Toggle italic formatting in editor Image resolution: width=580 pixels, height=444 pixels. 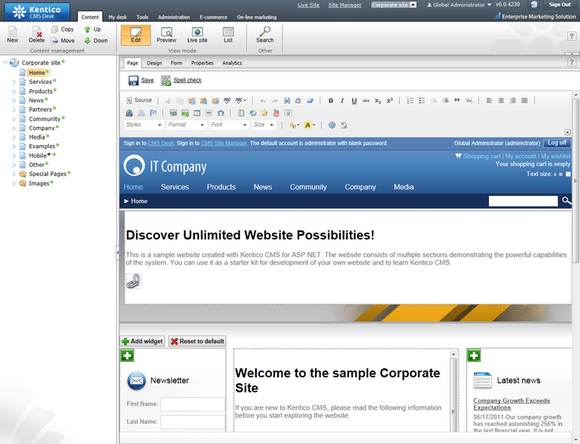tap(342, 101)
